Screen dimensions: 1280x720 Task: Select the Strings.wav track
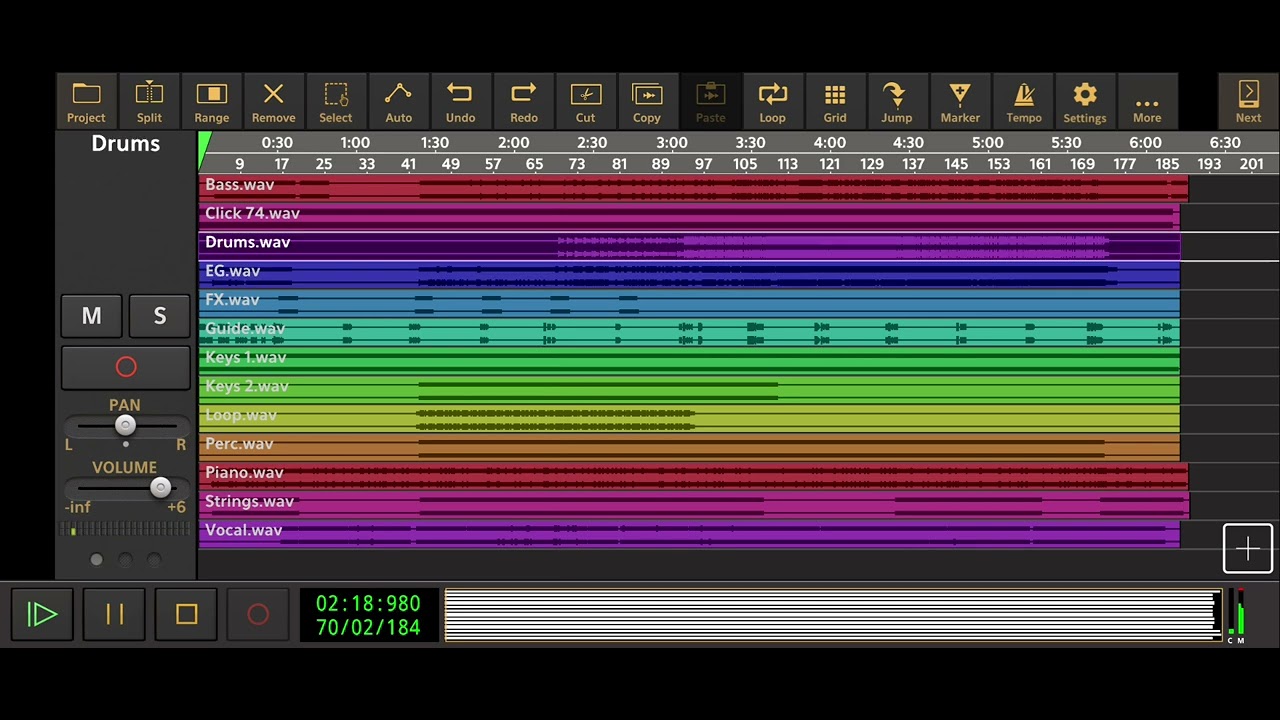(x=694, y=504)
